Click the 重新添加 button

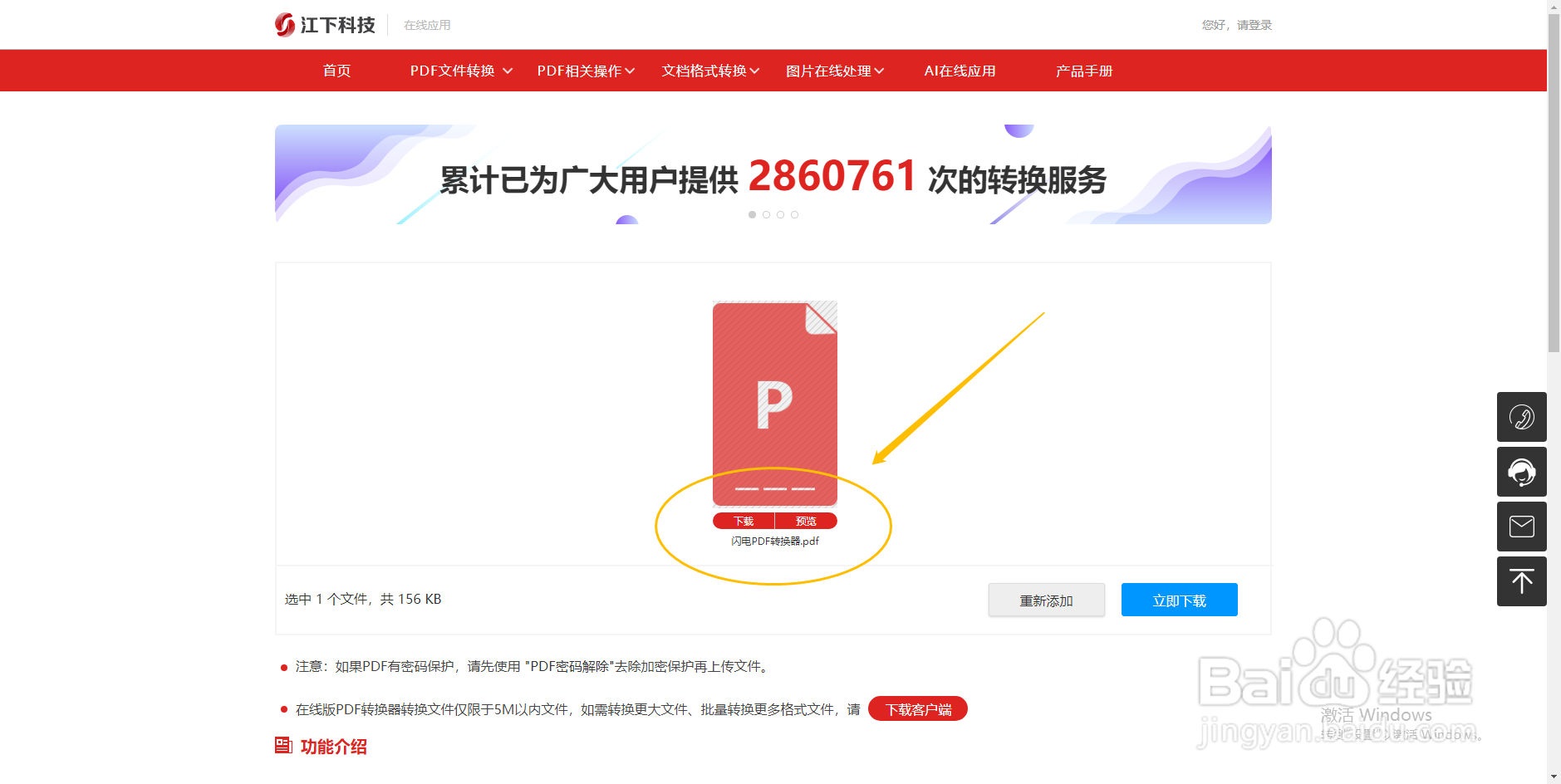[1046, 599]
